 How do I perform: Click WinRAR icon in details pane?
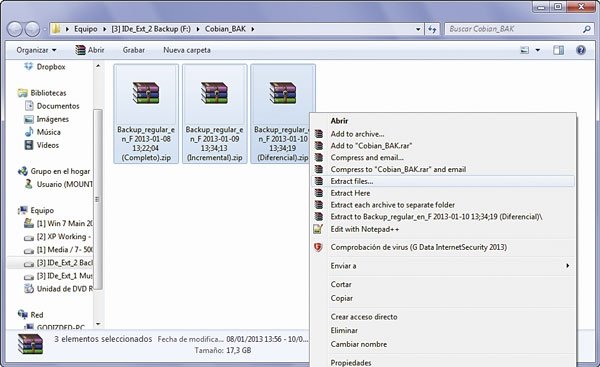(x=30, y=344)
